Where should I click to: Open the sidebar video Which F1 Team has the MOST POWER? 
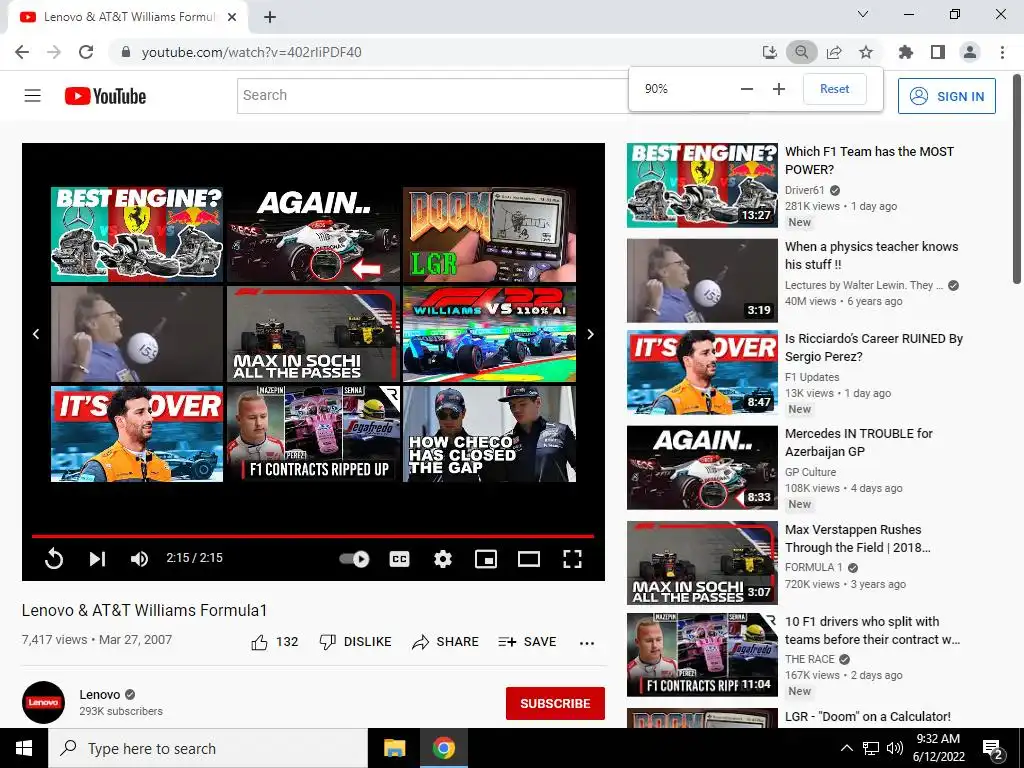869,160
